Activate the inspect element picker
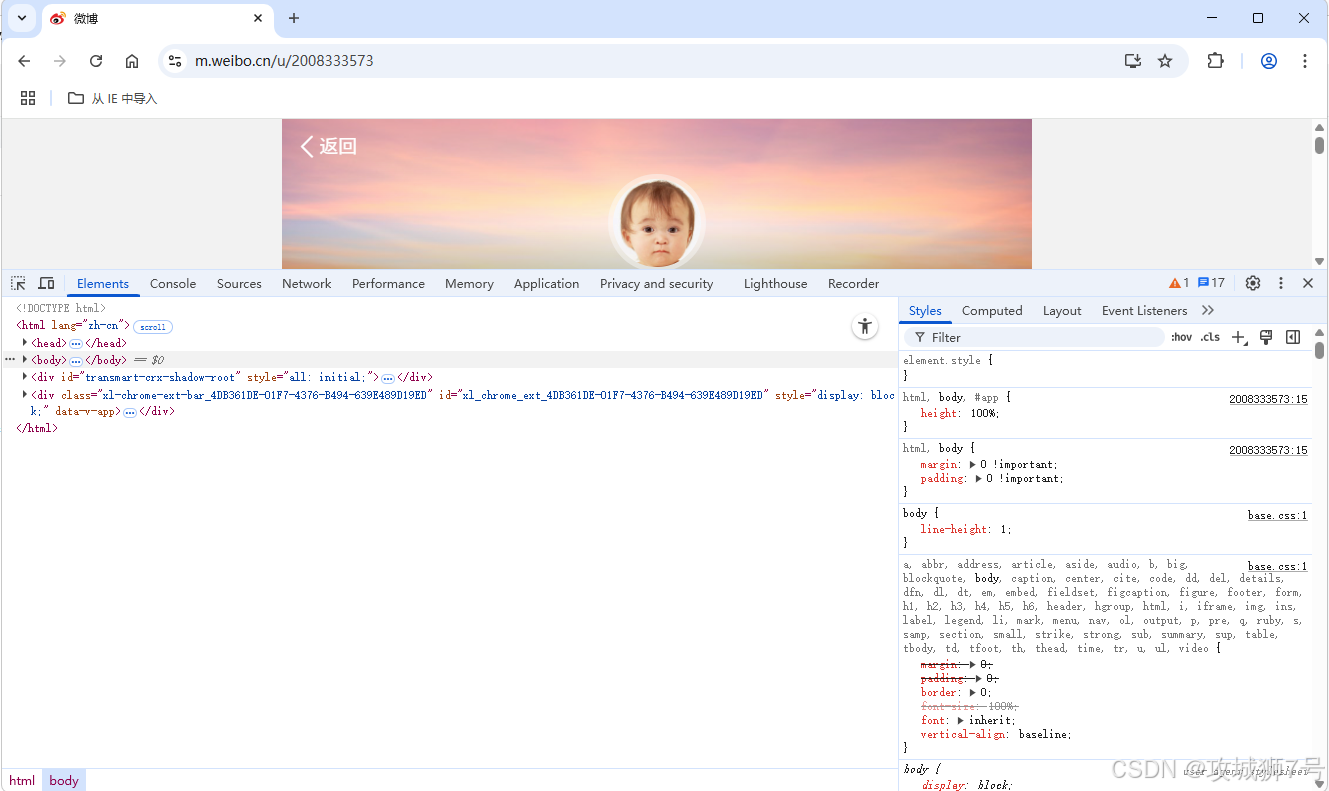1329x791 pixels. pyautogui.click(x=18, y=283)
